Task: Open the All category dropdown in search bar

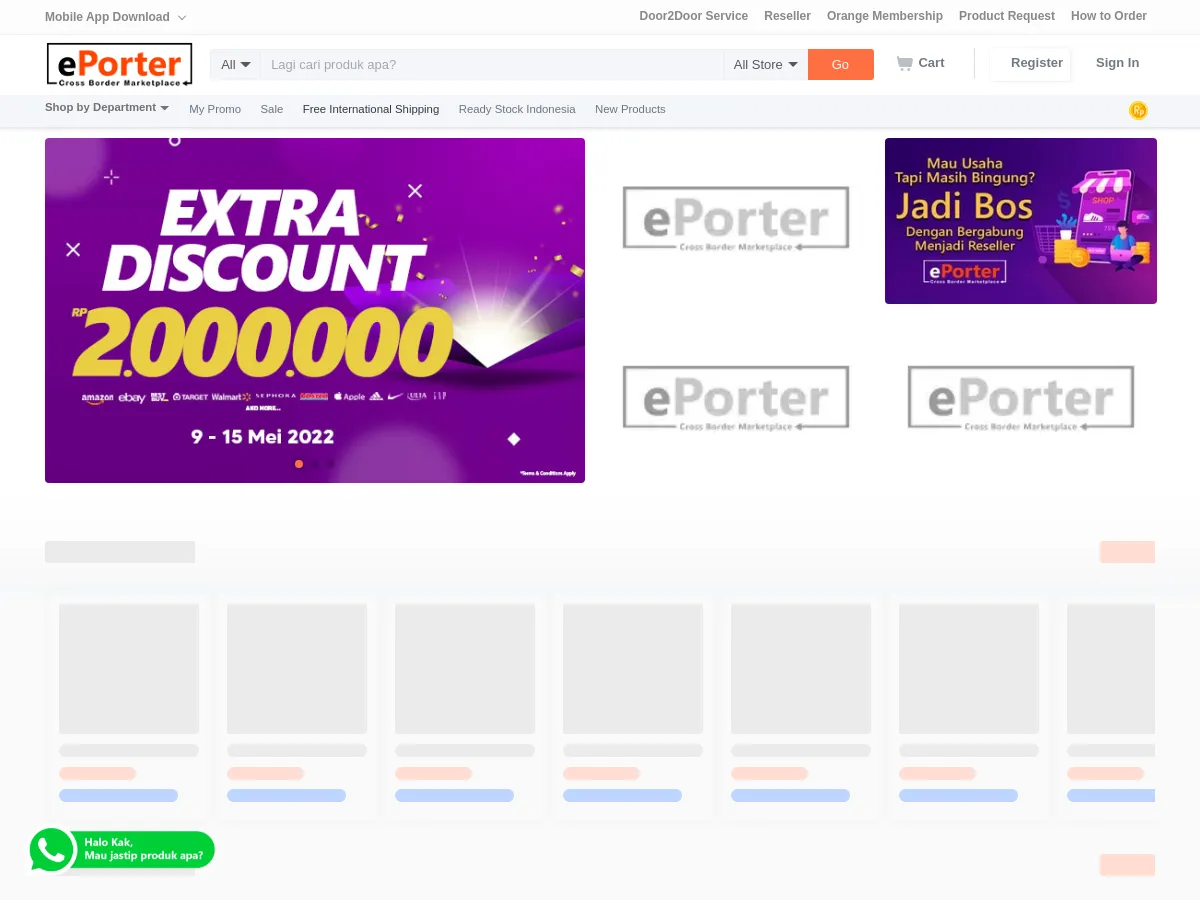Action: point(236,65)
